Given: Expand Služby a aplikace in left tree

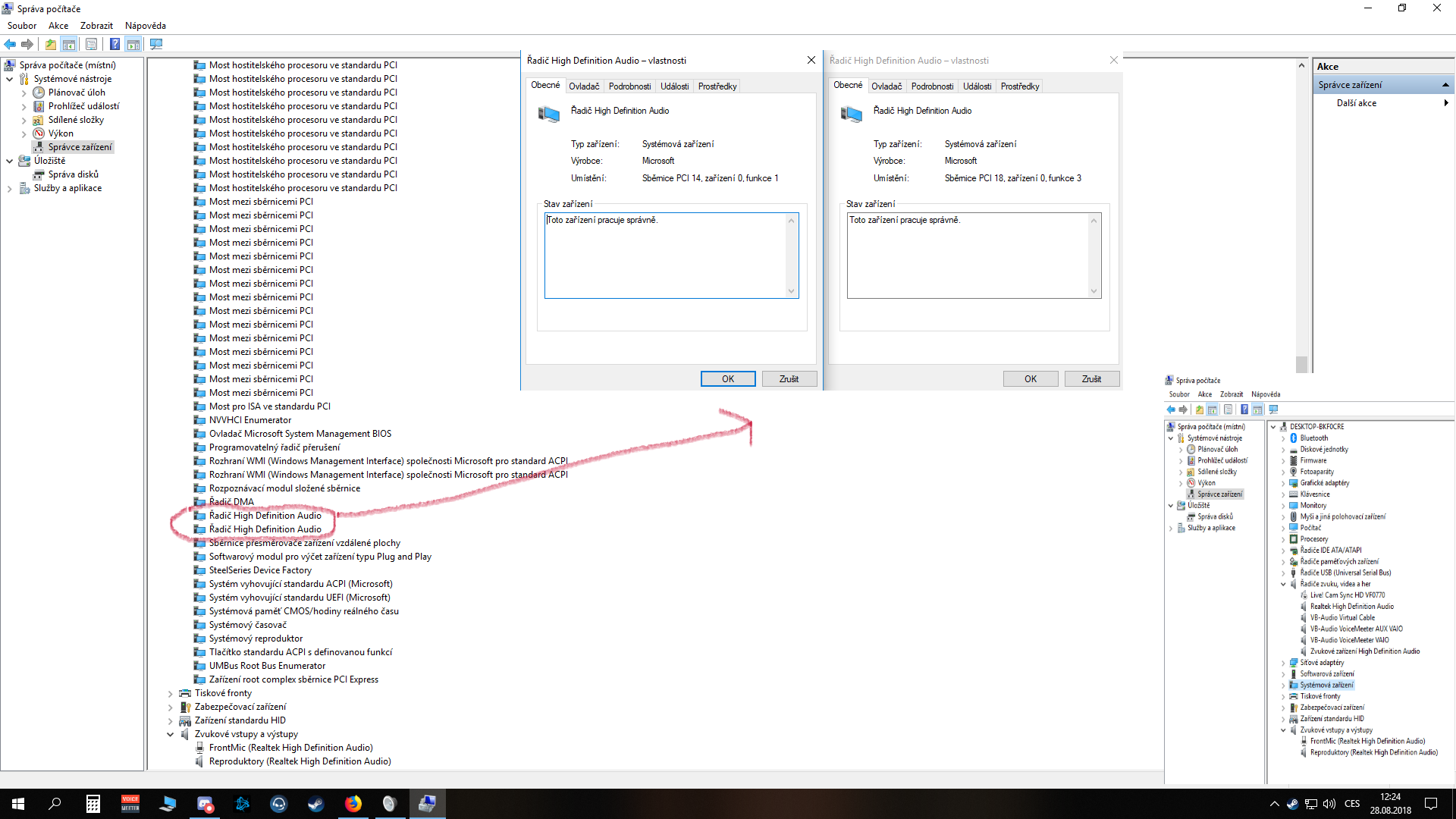Looking at the screenshot, I should 9,188.
